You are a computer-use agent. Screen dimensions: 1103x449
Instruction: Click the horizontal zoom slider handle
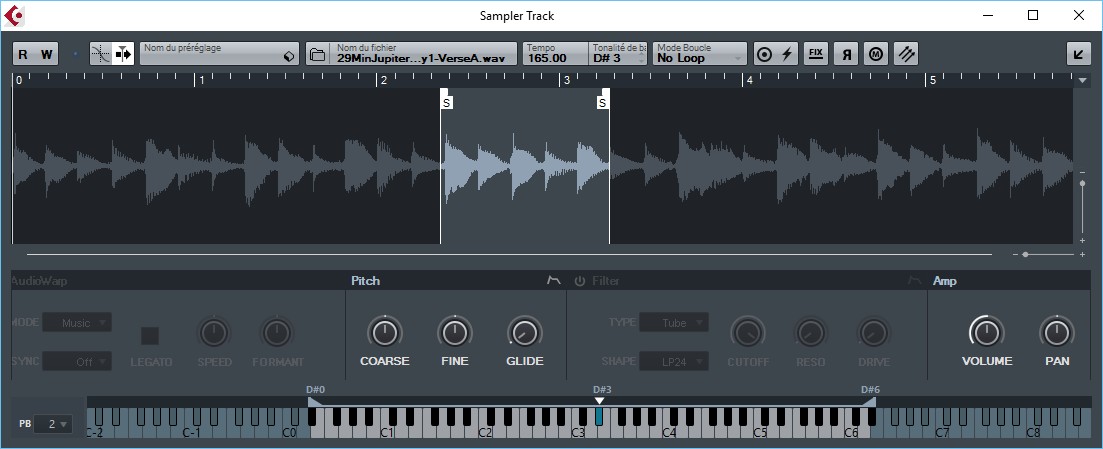click(x=1026, y=254)
